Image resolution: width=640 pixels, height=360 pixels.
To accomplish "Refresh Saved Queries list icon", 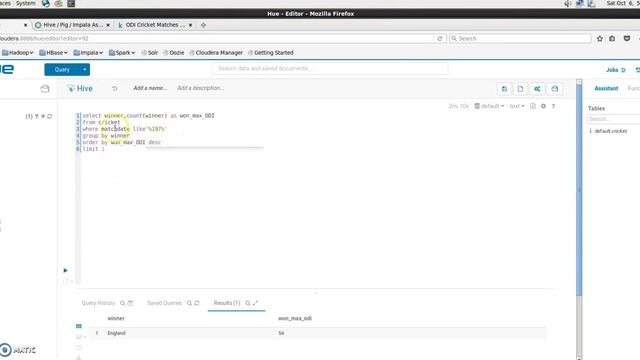I will (197, 303).
